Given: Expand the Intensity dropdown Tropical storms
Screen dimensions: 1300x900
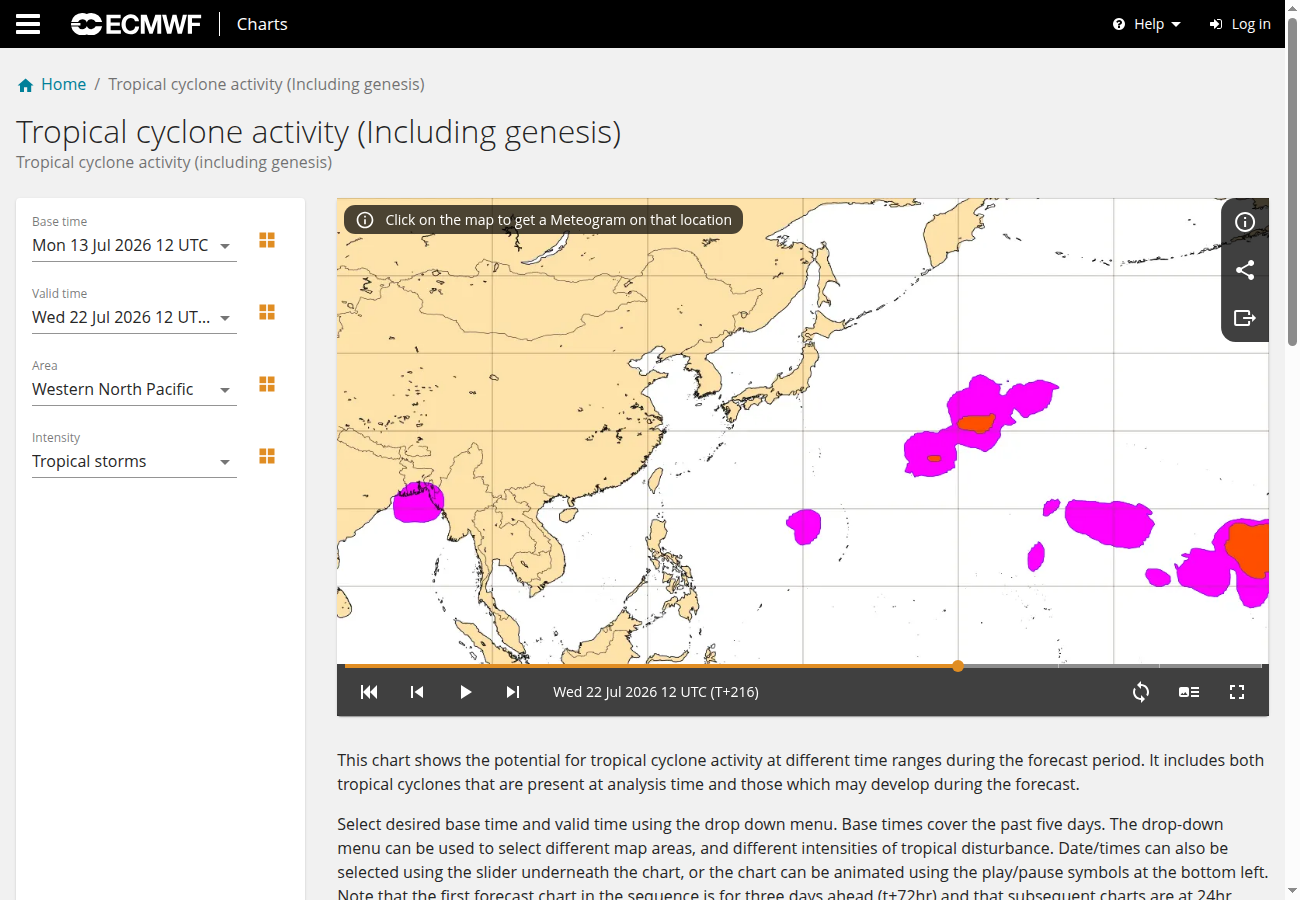Looking at the screenshot, I should pos(134,461).
